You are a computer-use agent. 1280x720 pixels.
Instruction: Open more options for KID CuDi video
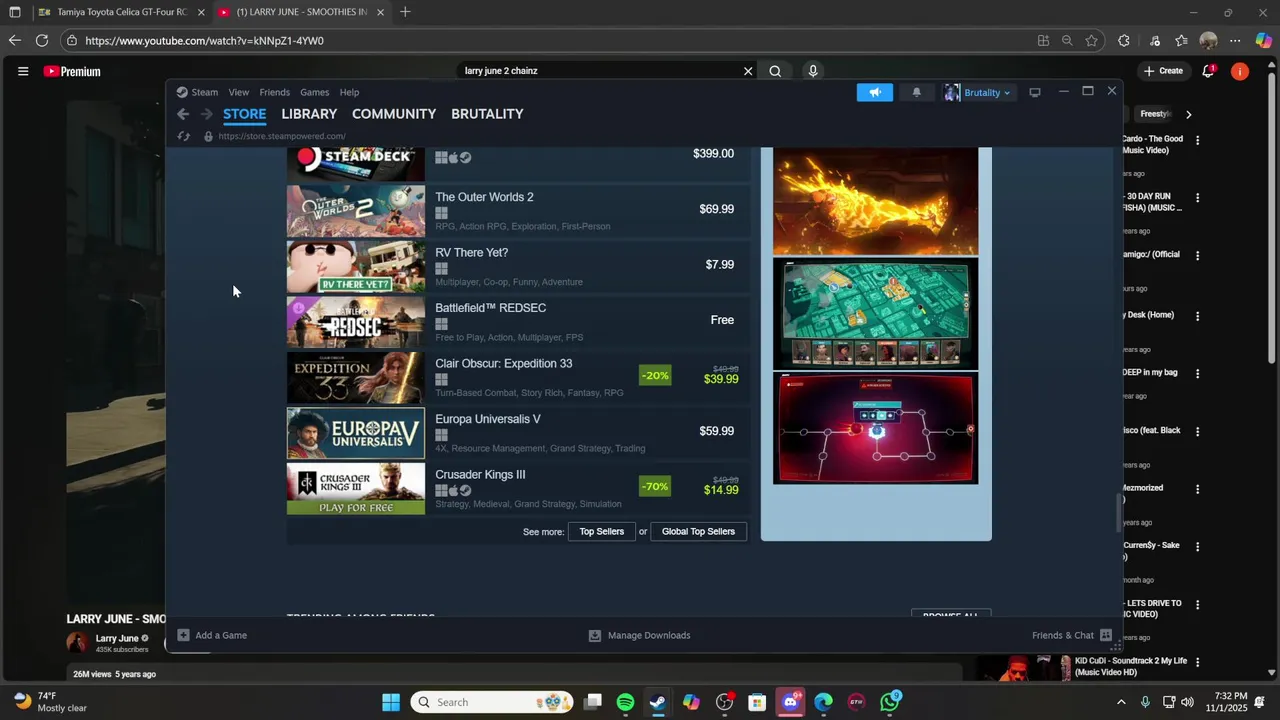[x=1197, y=662]
